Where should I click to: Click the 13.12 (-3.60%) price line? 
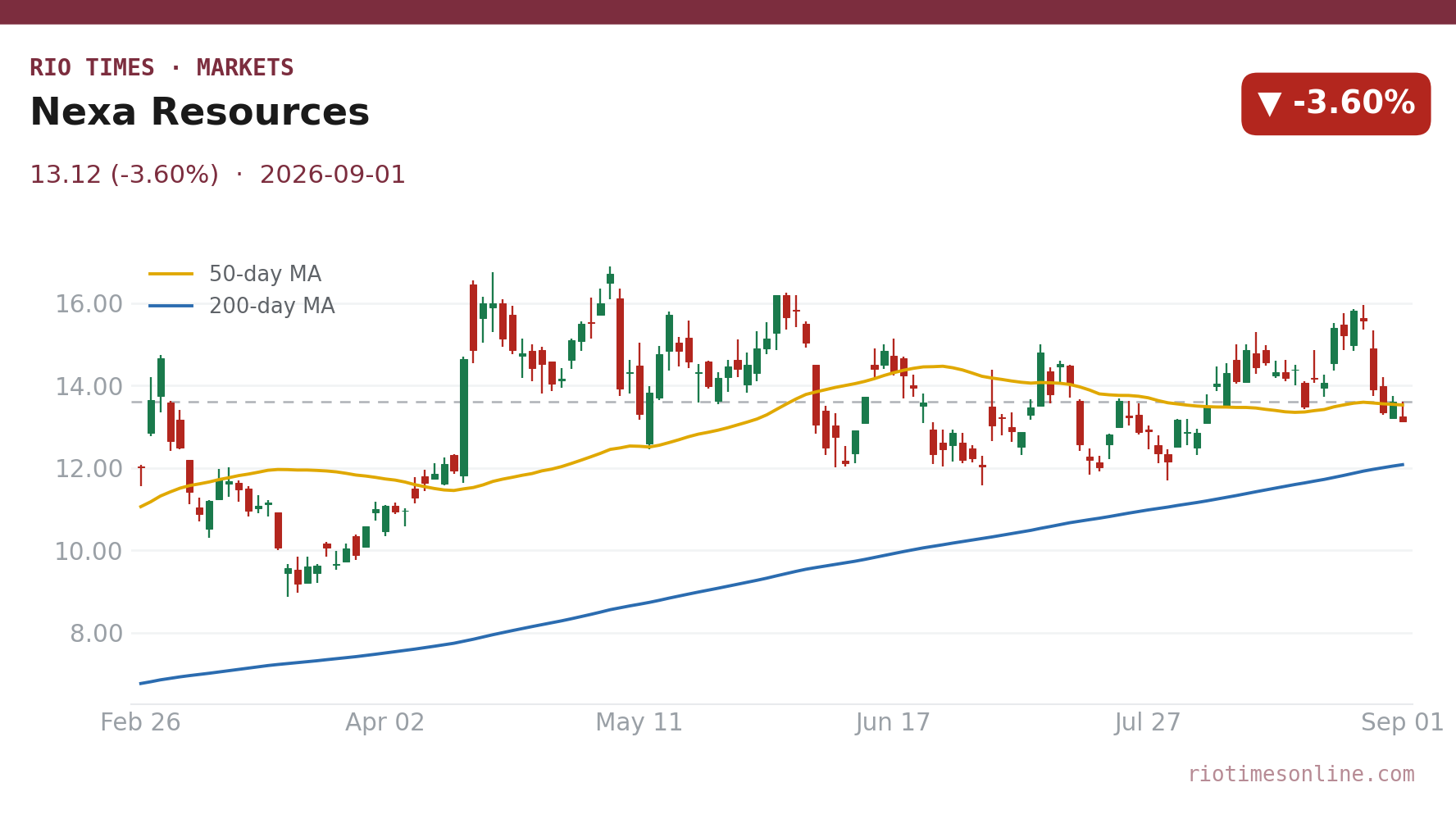[x=217, y=175]
